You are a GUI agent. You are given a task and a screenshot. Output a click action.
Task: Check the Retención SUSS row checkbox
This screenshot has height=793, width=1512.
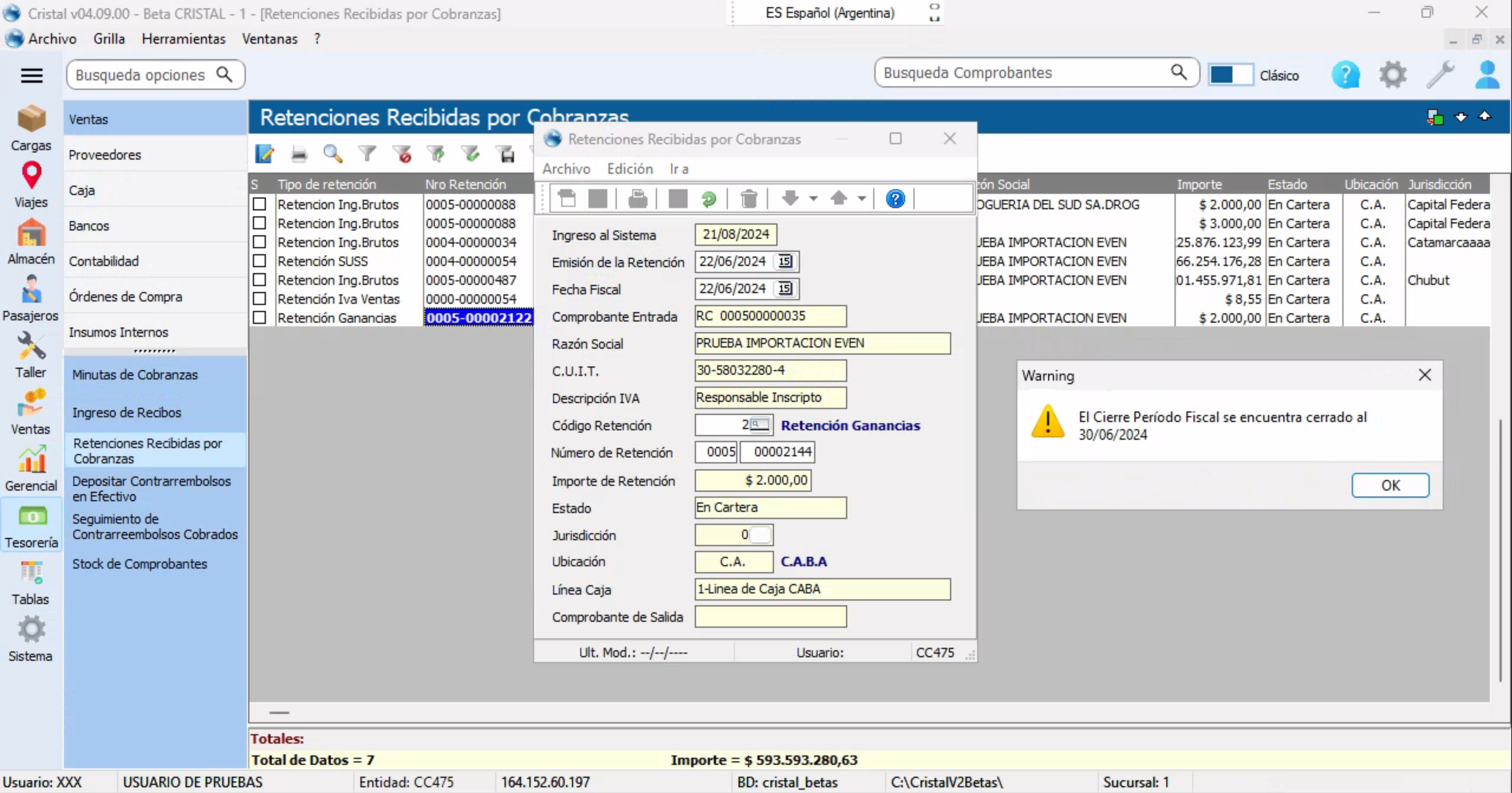coord(259,261)
